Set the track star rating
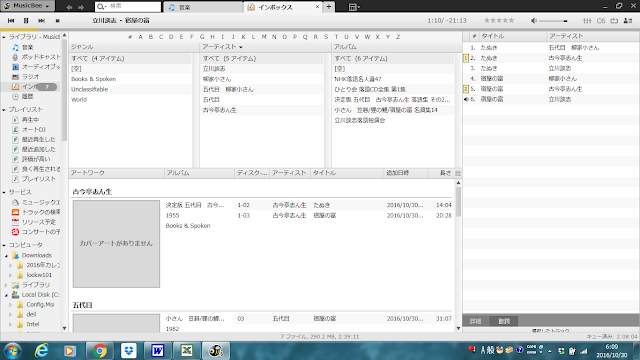Viewport: 640px width, 360px height. click(x=499, y=20)
